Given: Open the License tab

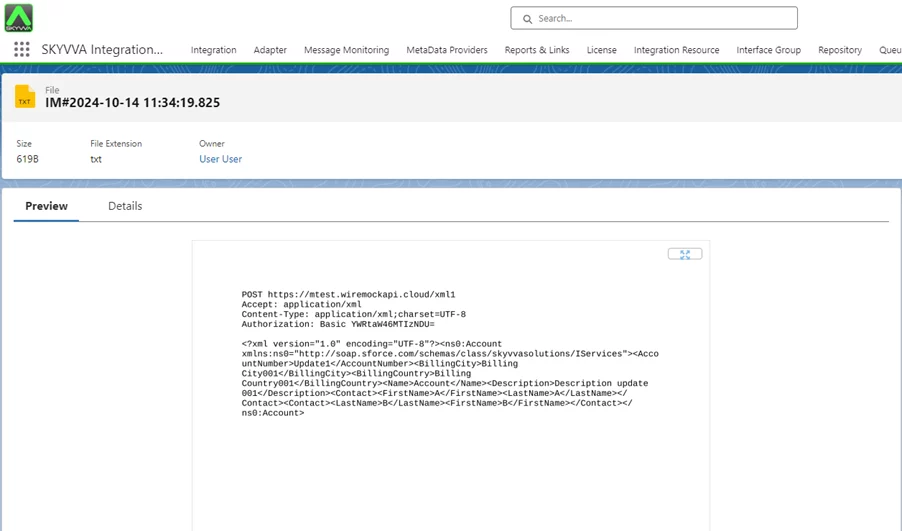Looking at the screenshot, I should coord(601,50).
